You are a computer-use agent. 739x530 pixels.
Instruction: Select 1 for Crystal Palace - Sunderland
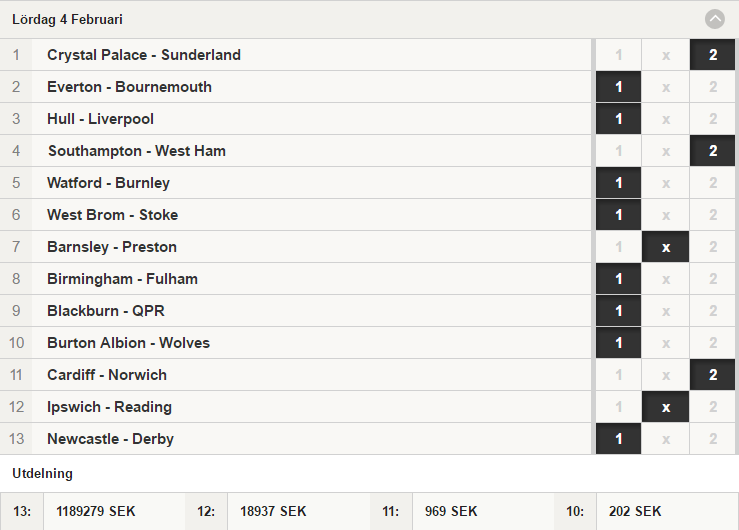pos(618,55)
